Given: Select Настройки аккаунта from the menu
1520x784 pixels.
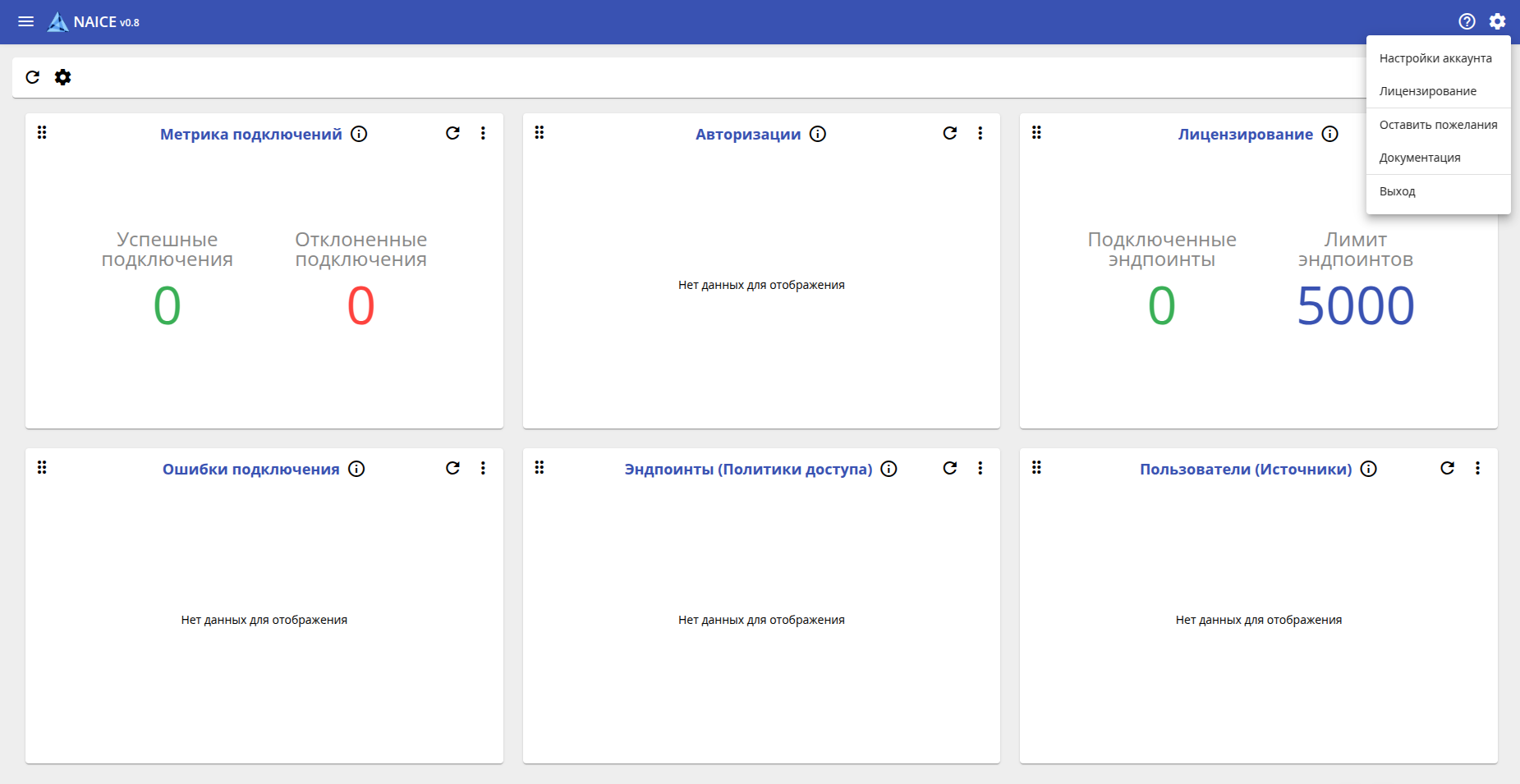Looking at the screenshot, I should (x=1435, y=58).
